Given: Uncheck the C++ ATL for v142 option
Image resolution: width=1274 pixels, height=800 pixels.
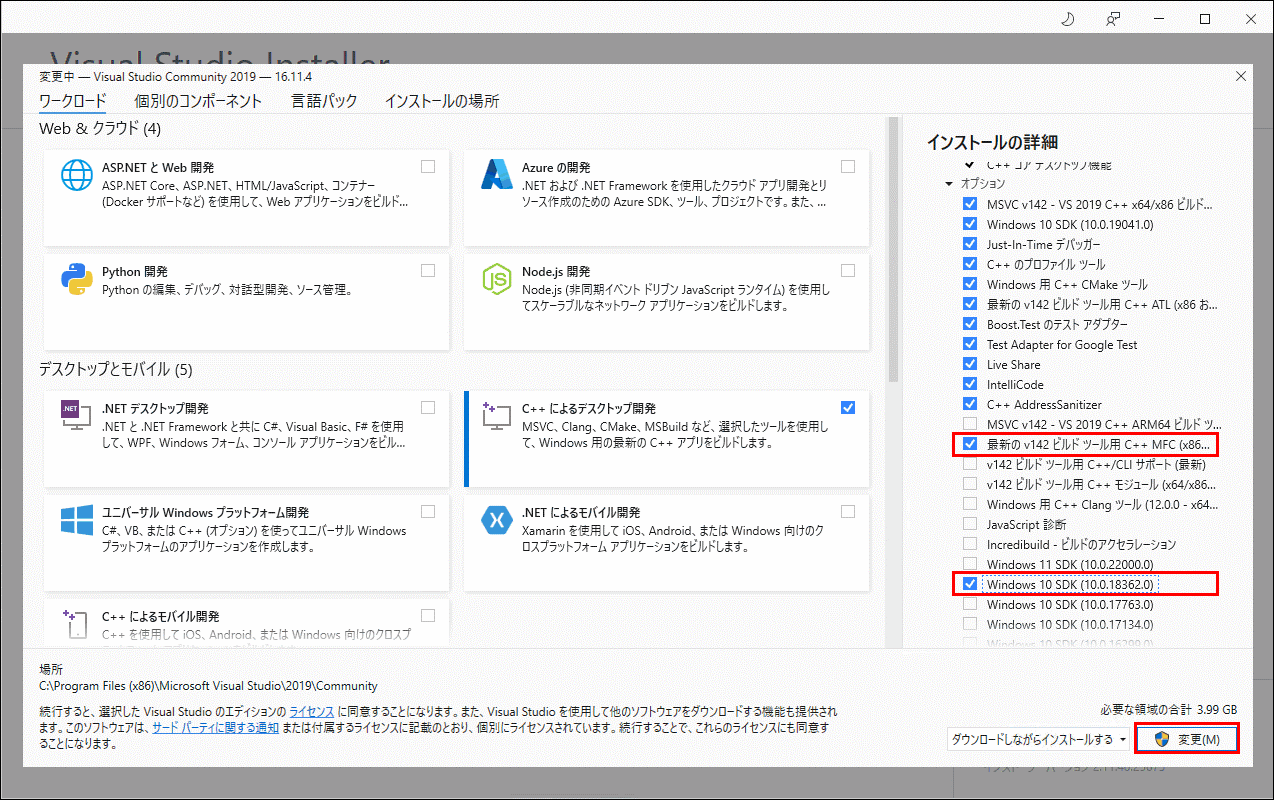Looking at the screenshot, I should click(x=969, y=304).
